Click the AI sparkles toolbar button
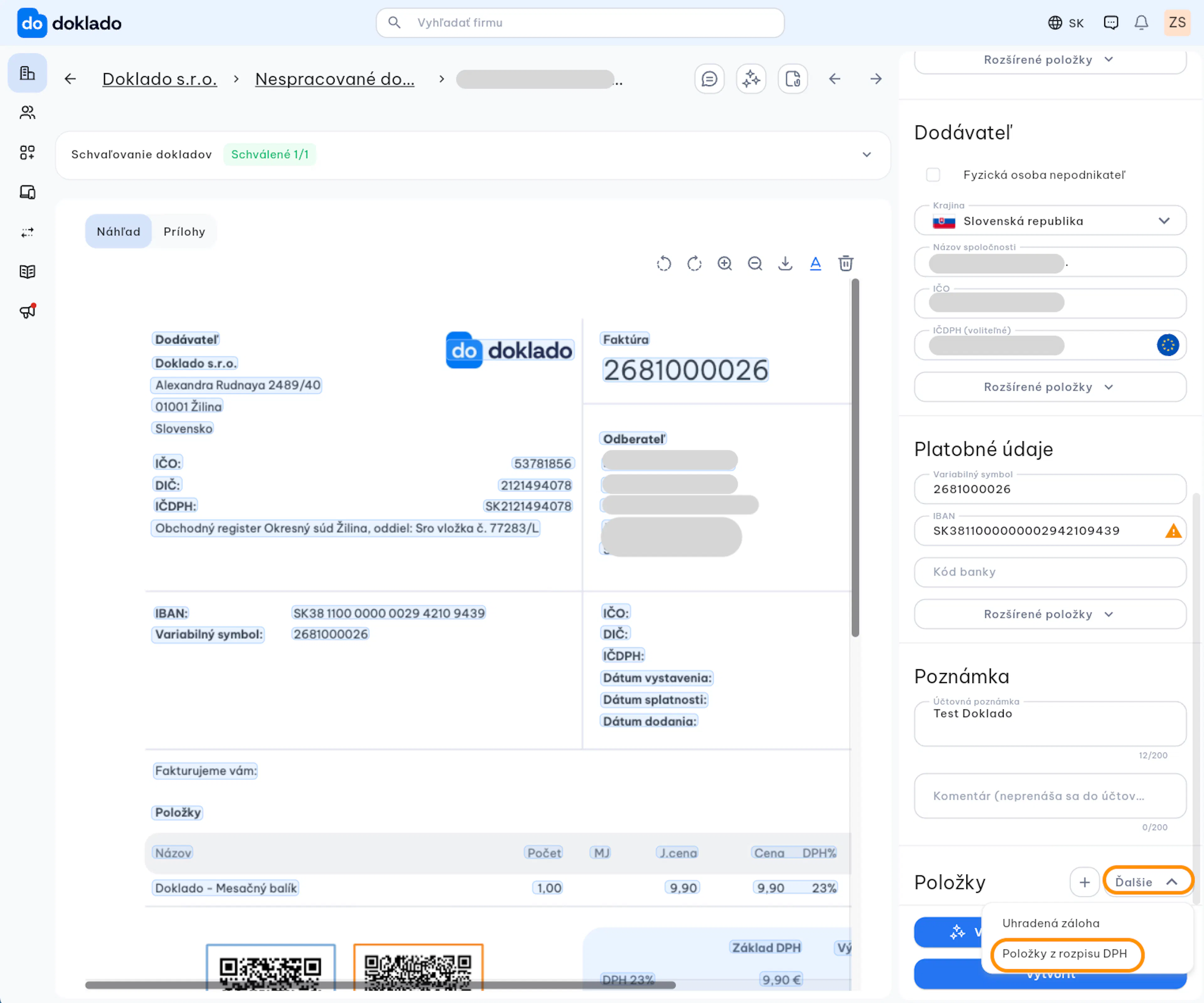This screenshot has height=1003, width=1204. pos(751,79)
